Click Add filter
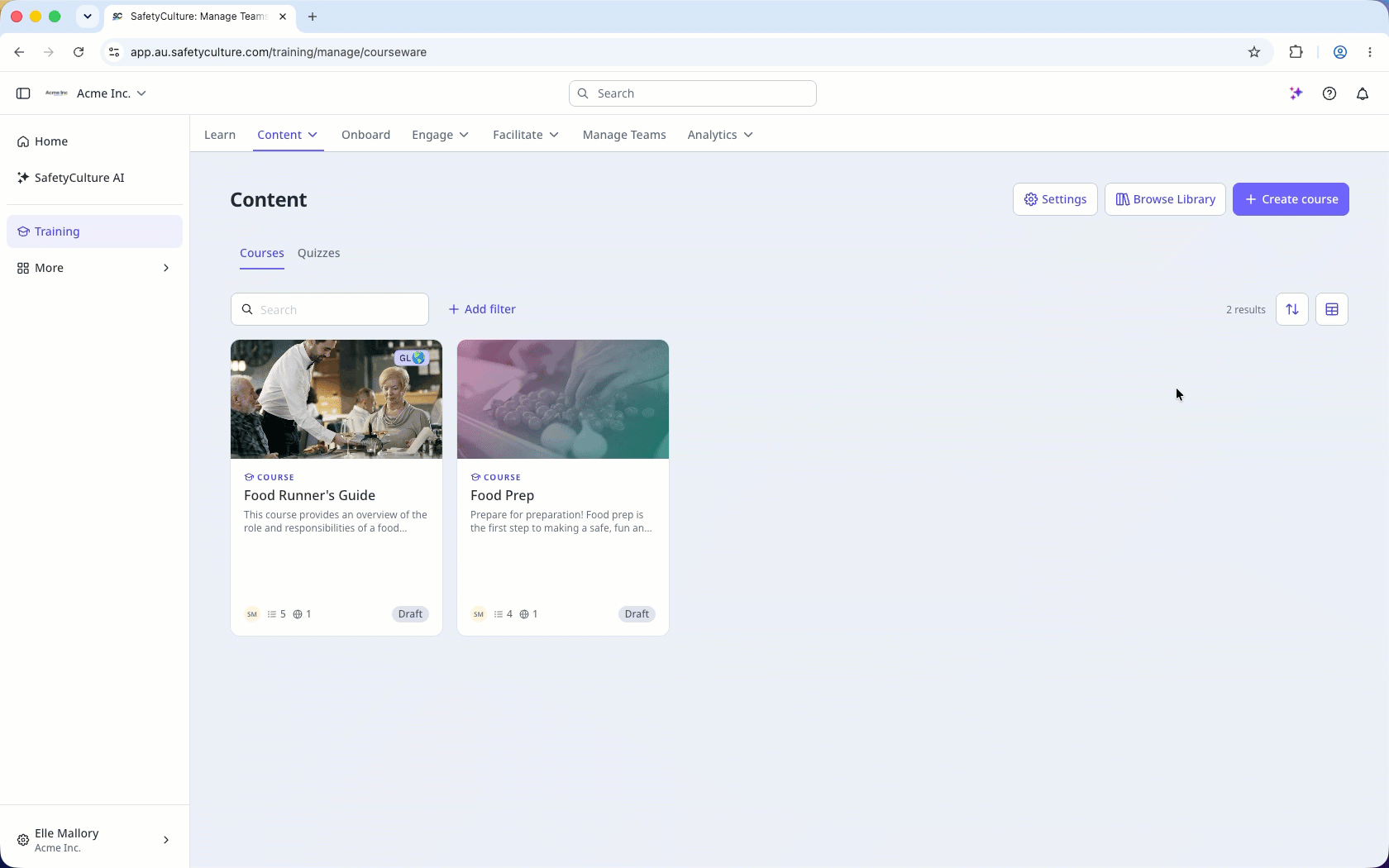 (482, 309)
